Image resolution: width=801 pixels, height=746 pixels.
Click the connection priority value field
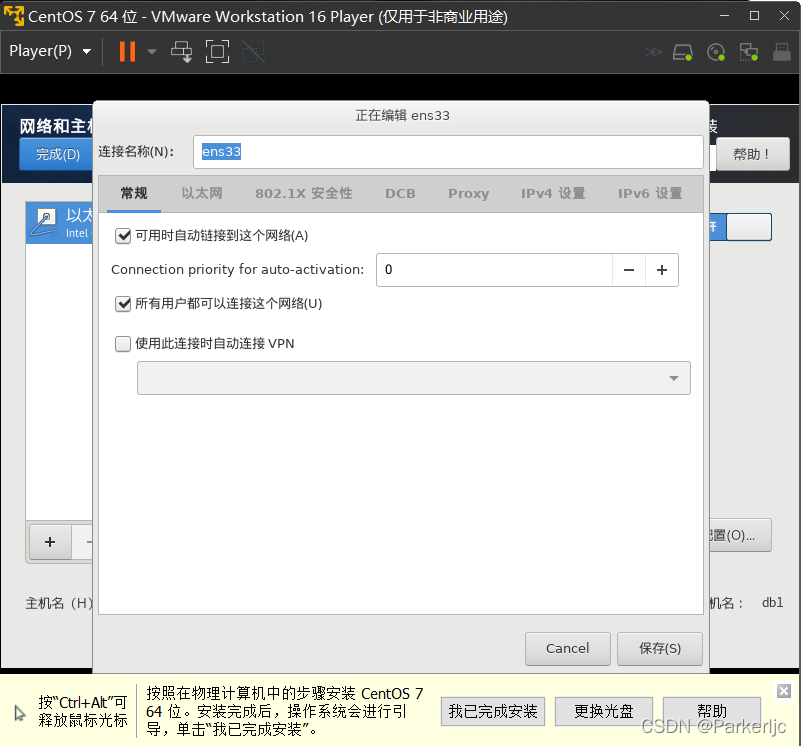pyautogui.click(x=494, y=270)
